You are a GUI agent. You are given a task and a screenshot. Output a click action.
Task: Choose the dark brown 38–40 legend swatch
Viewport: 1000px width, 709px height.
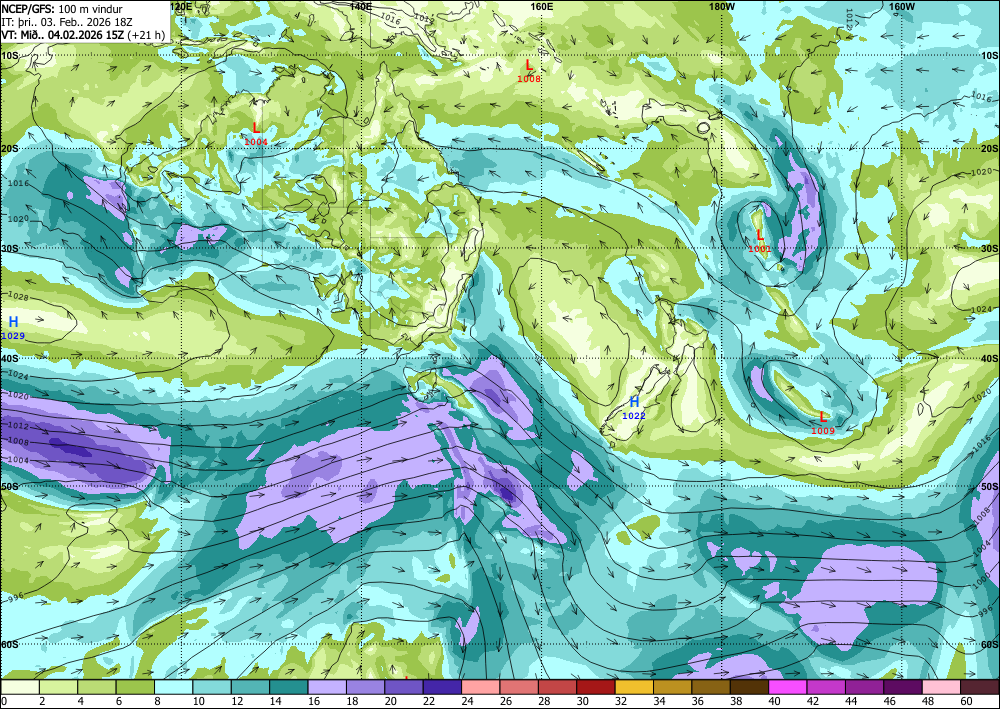click(749, 687)
